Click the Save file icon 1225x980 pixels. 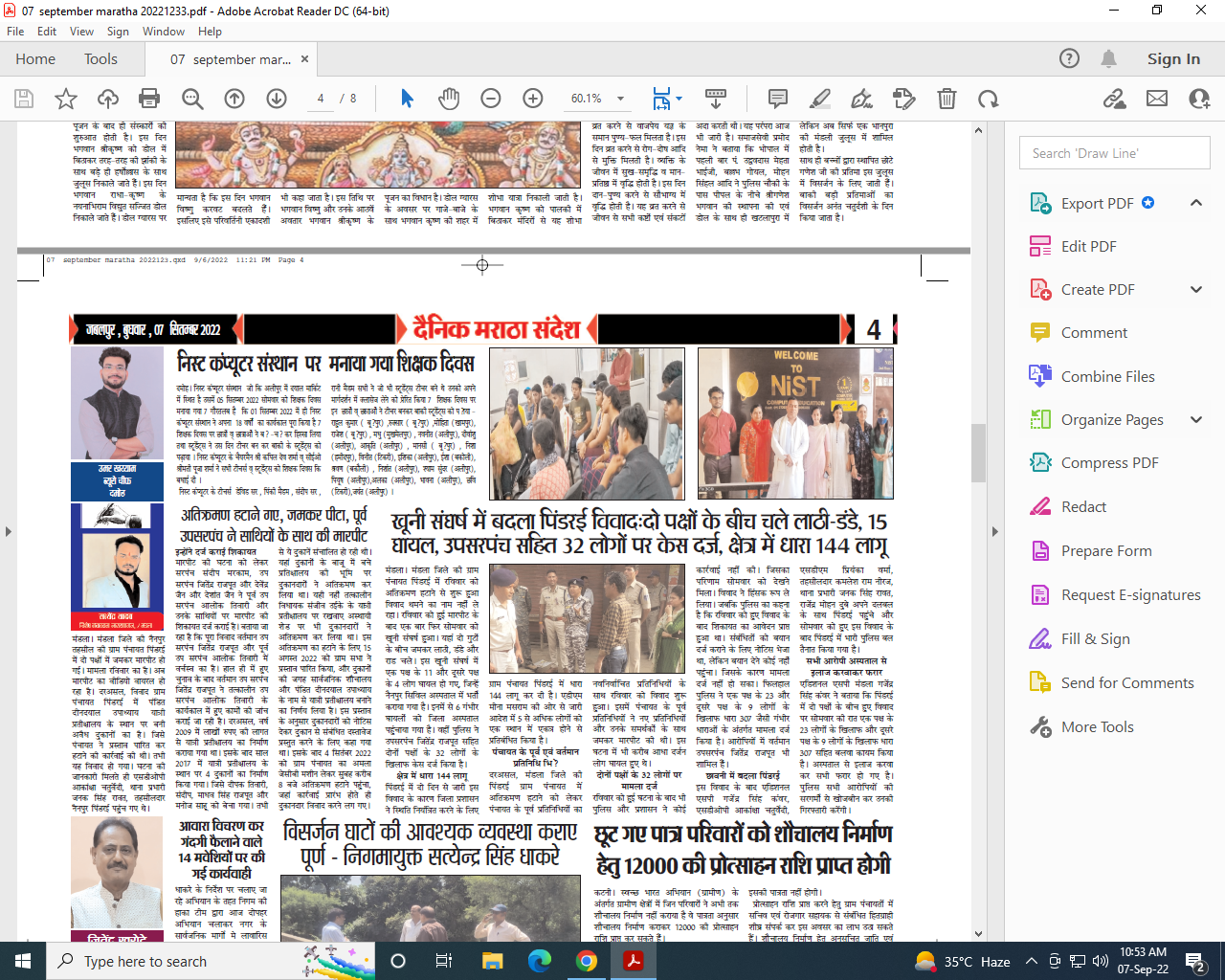[x=24, y=99]
